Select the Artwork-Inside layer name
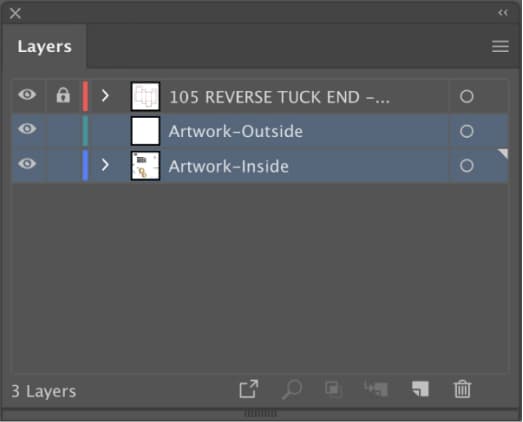This screenshot has width=523, height=422. pos(228,166)
